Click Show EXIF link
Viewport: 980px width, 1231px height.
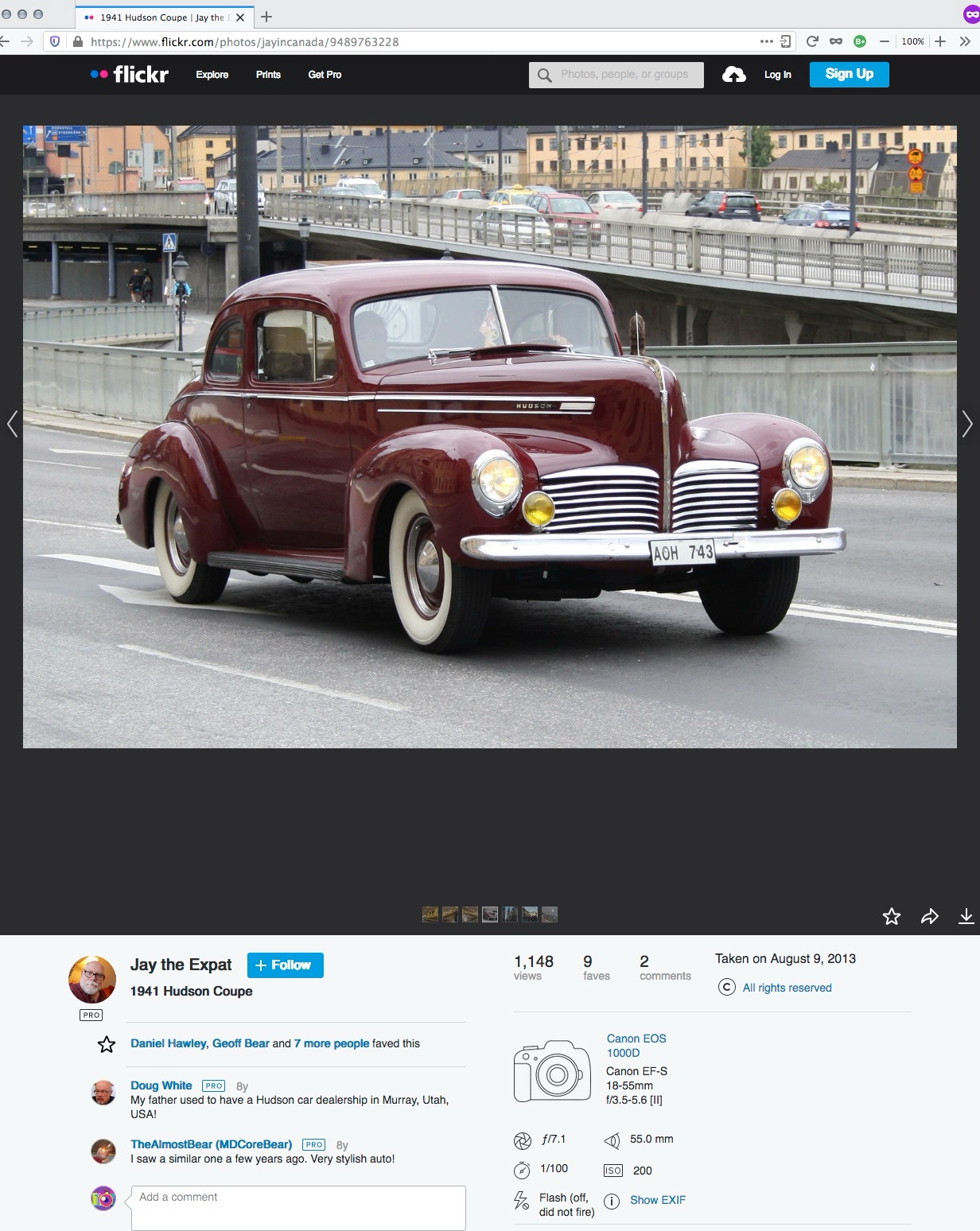tap(658, 1200)
